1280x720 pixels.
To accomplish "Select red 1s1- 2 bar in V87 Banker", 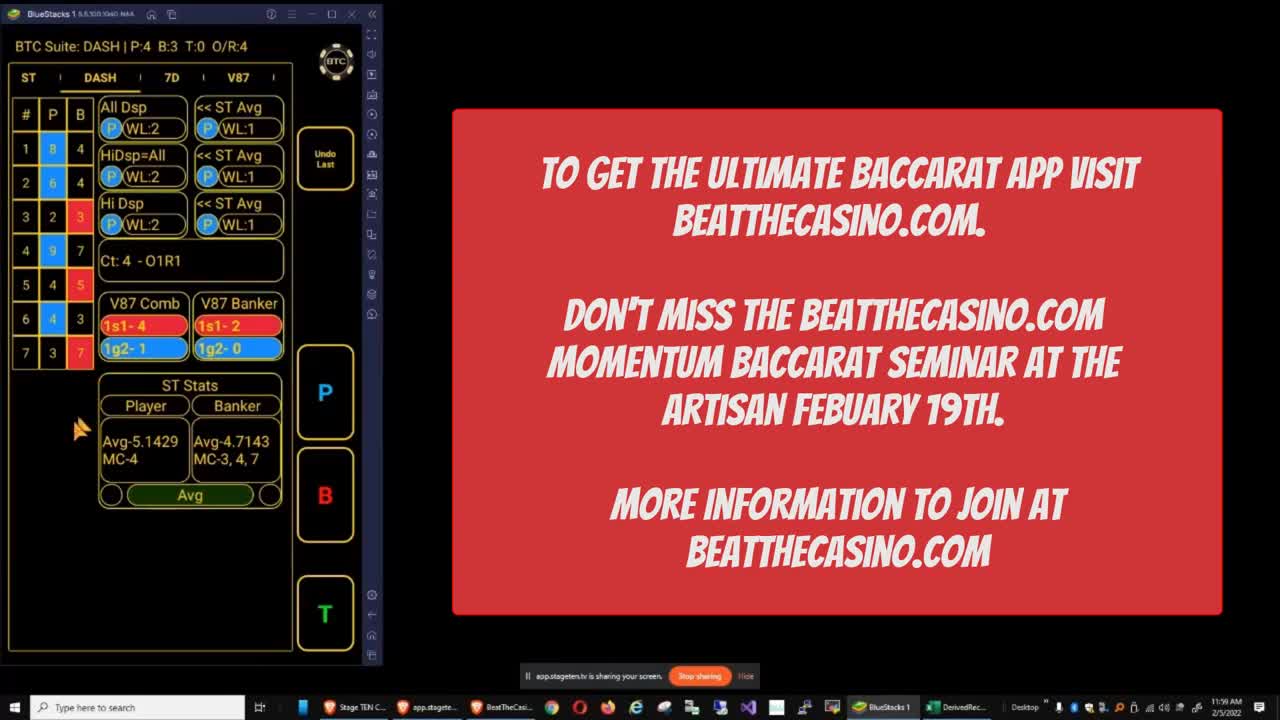I will click(x=238, y=326).
